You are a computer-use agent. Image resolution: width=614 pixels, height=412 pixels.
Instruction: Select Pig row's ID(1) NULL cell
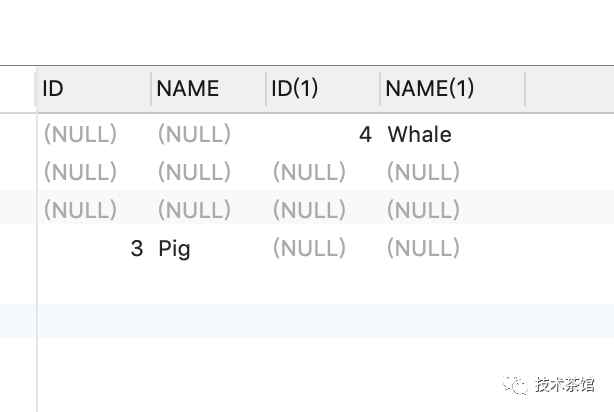309,248
